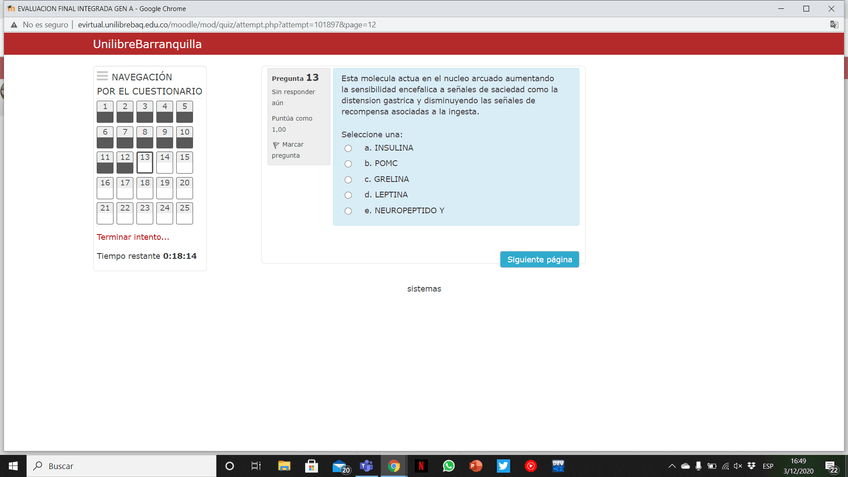Select question 22 tile

pyautogui.click(x=125, y=213)
